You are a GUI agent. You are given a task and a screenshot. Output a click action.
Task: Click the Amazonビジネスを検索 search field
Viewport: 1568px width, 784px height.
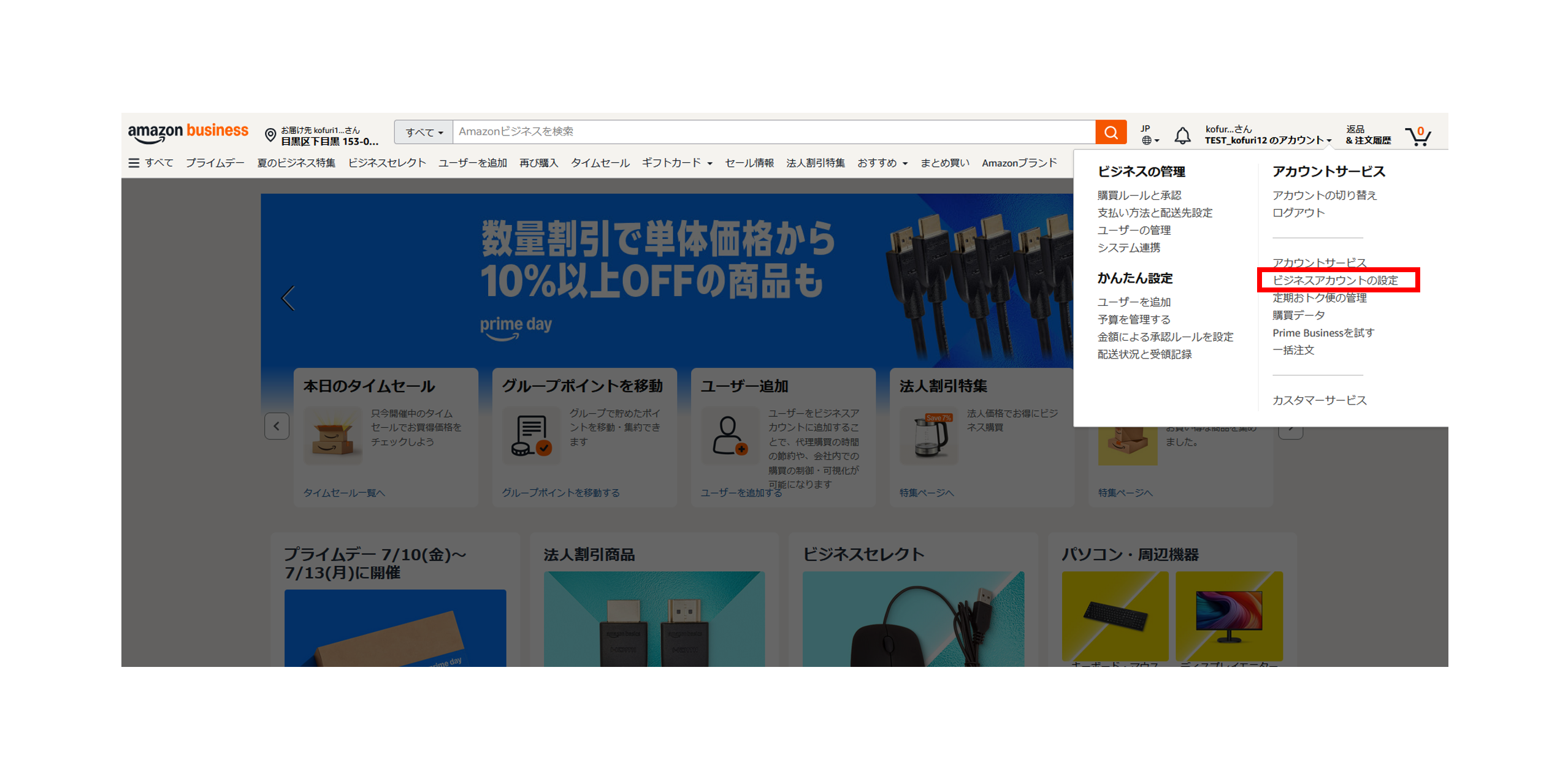click(774, 132)
